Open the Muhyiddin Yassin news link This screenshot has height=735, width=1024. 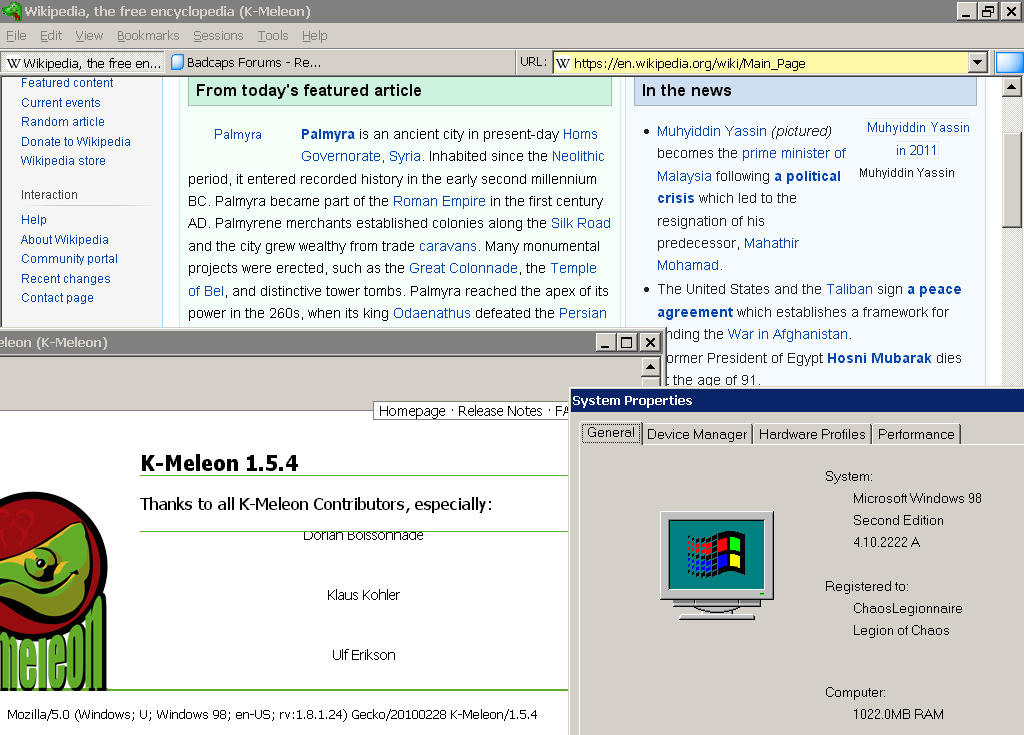pos(711,131)
